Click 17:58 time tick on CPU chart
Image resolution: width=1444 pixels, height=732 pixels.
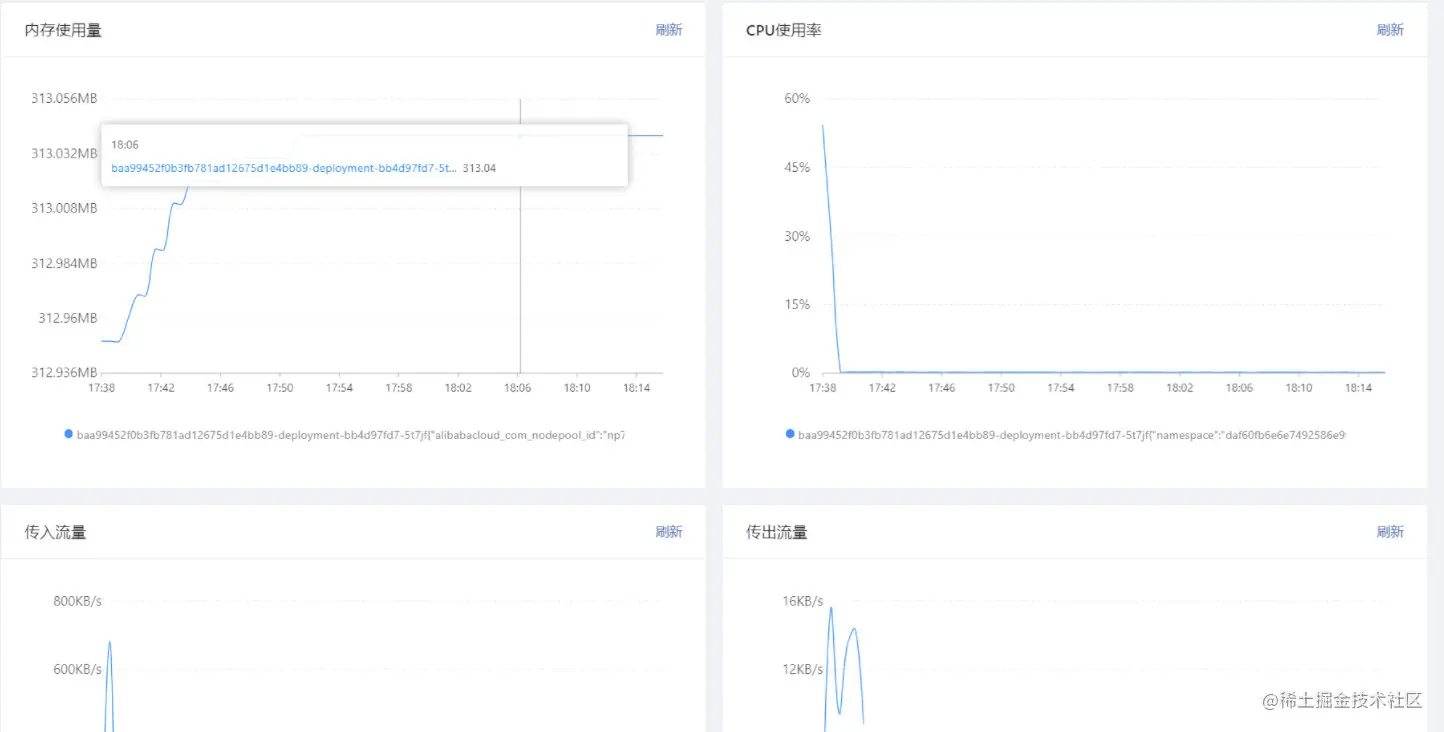[1120, 388]
